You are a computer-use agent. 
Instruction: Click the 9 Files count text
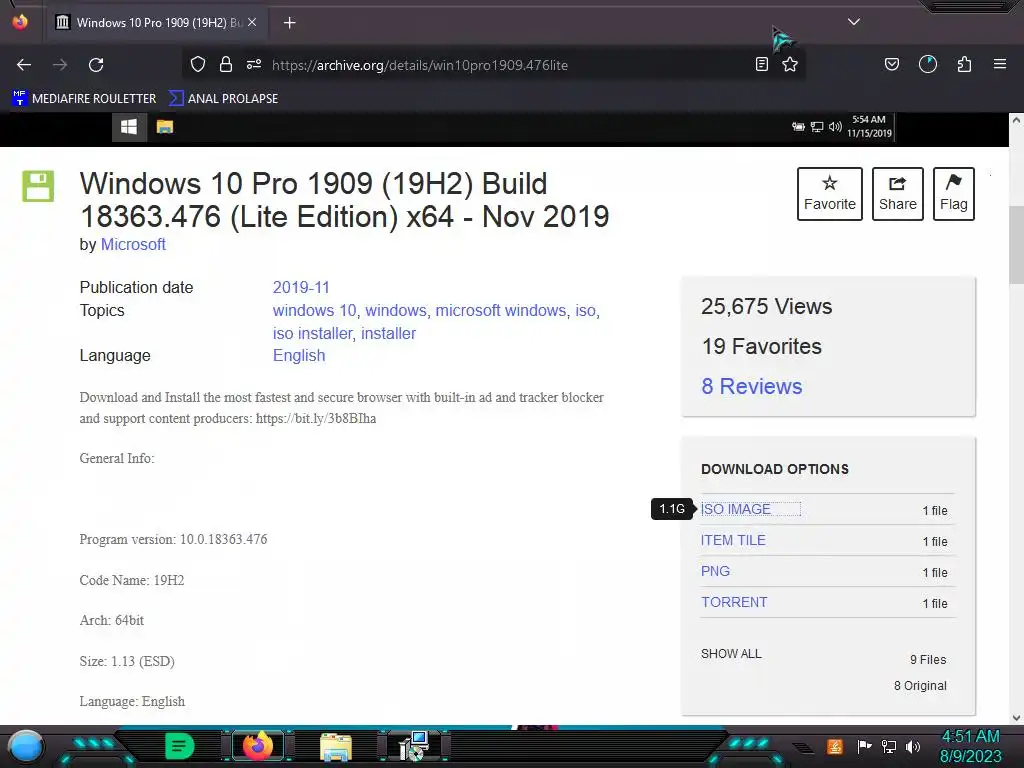tap(928, 660)
